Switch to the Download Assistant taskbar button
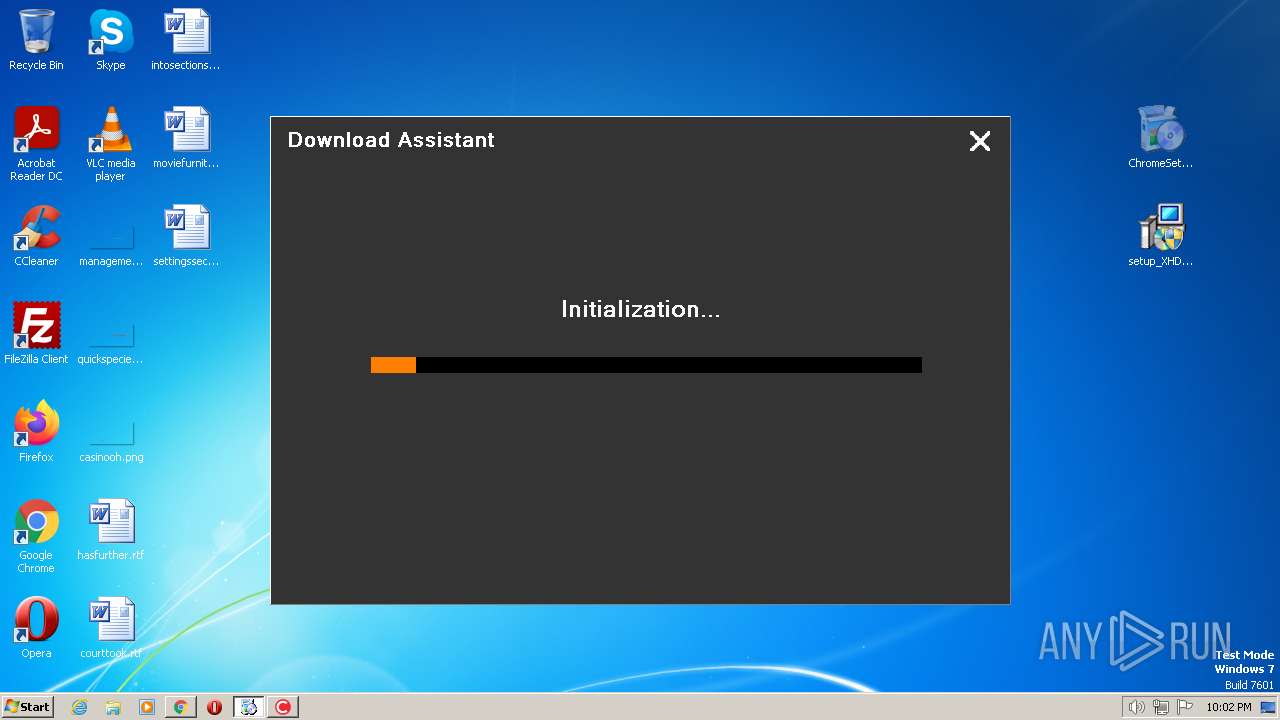 point(249,707)
